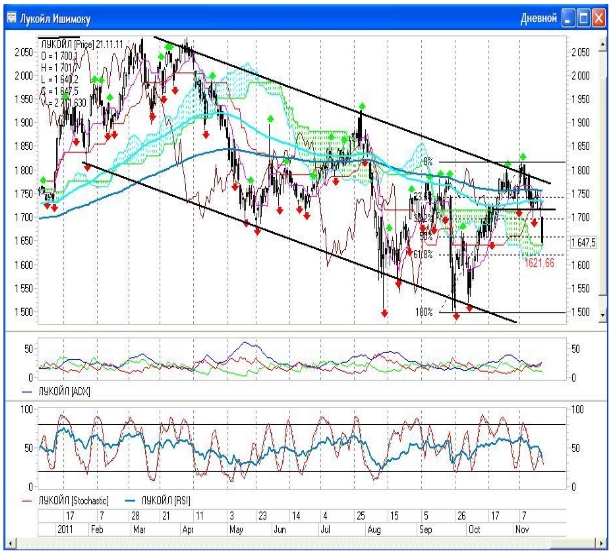Close the chart window

599,18
